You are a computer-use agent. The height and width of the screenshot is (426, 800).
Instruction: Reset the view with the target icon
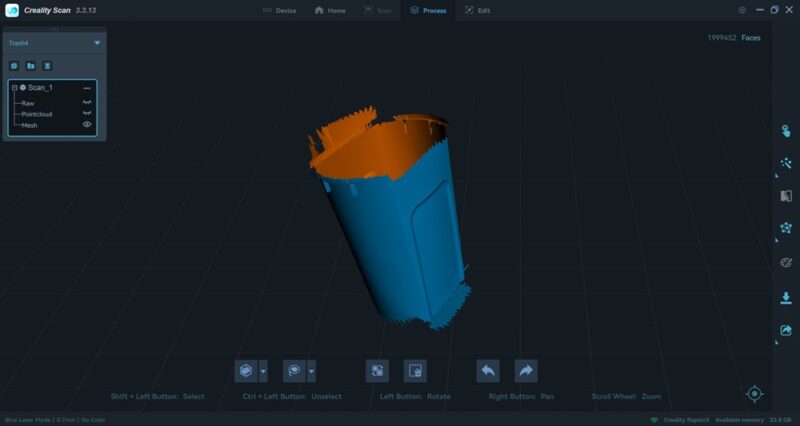pos(755,394)
